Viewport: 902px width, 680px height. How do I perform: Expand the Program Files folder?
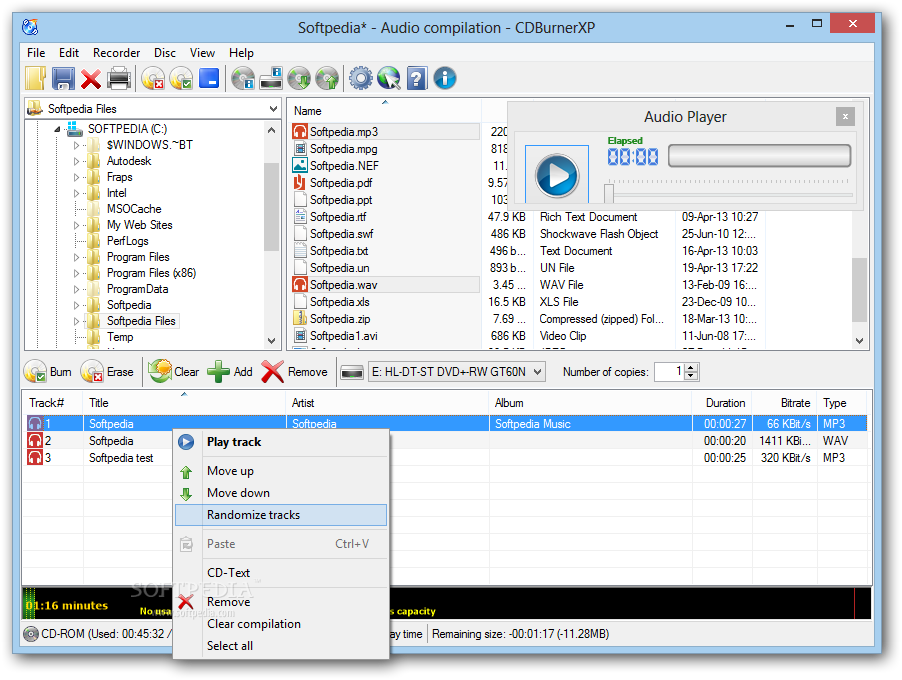pos(76,257)
